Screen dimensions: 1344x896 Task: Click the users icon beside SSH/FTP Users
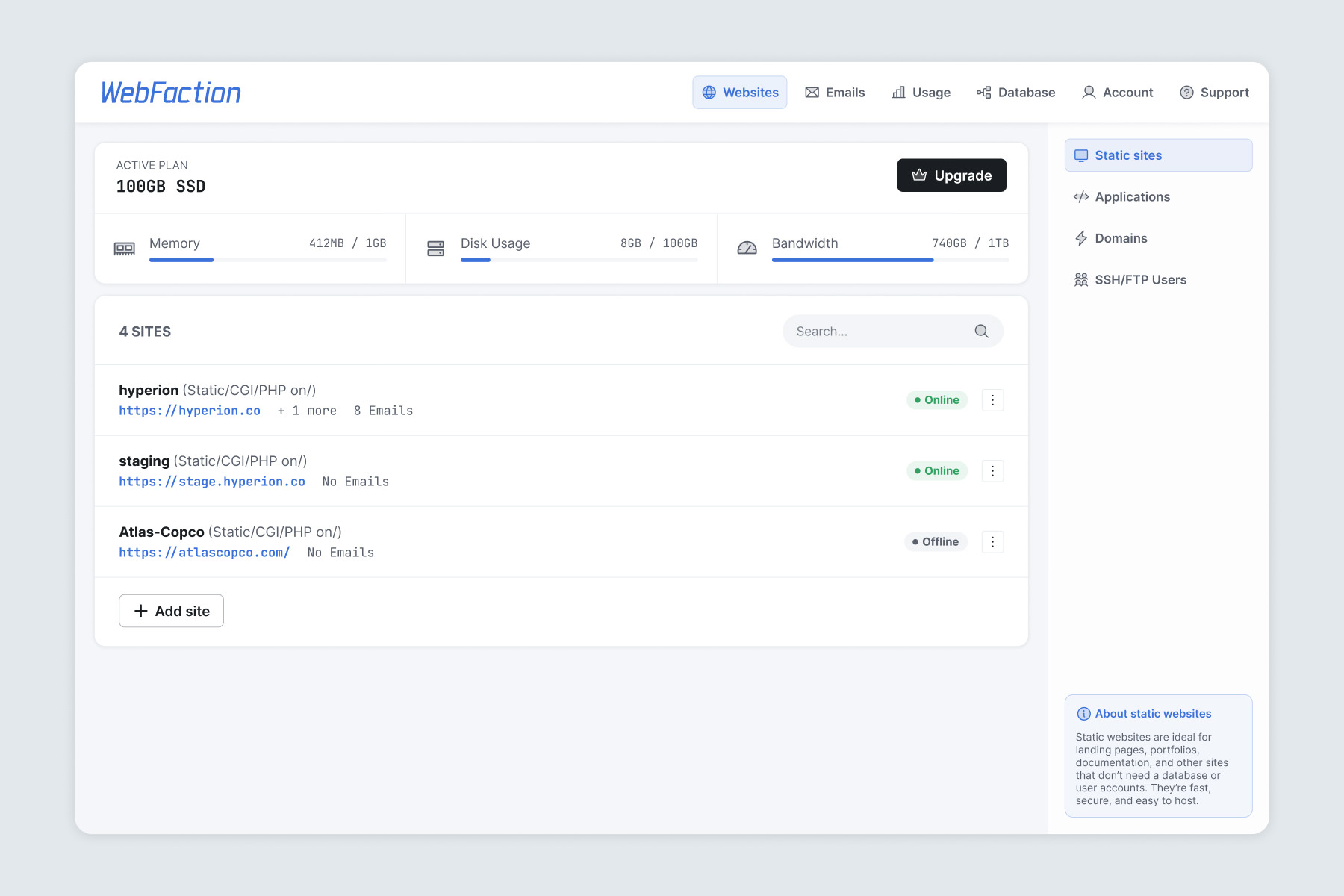(1081, 280)
